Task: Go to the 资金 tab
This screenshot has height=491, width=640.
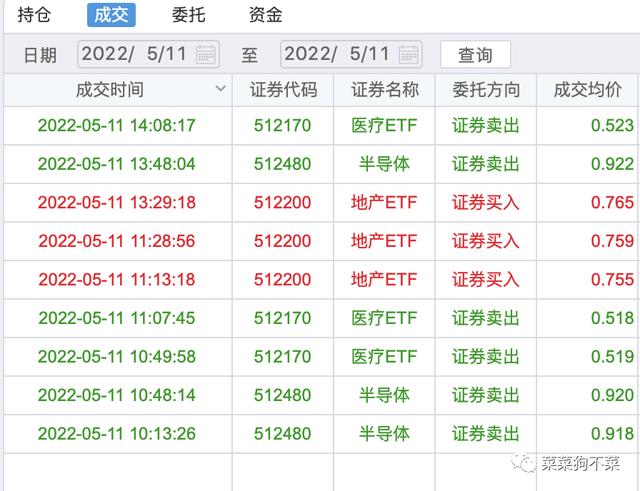Action: point(265,15)
